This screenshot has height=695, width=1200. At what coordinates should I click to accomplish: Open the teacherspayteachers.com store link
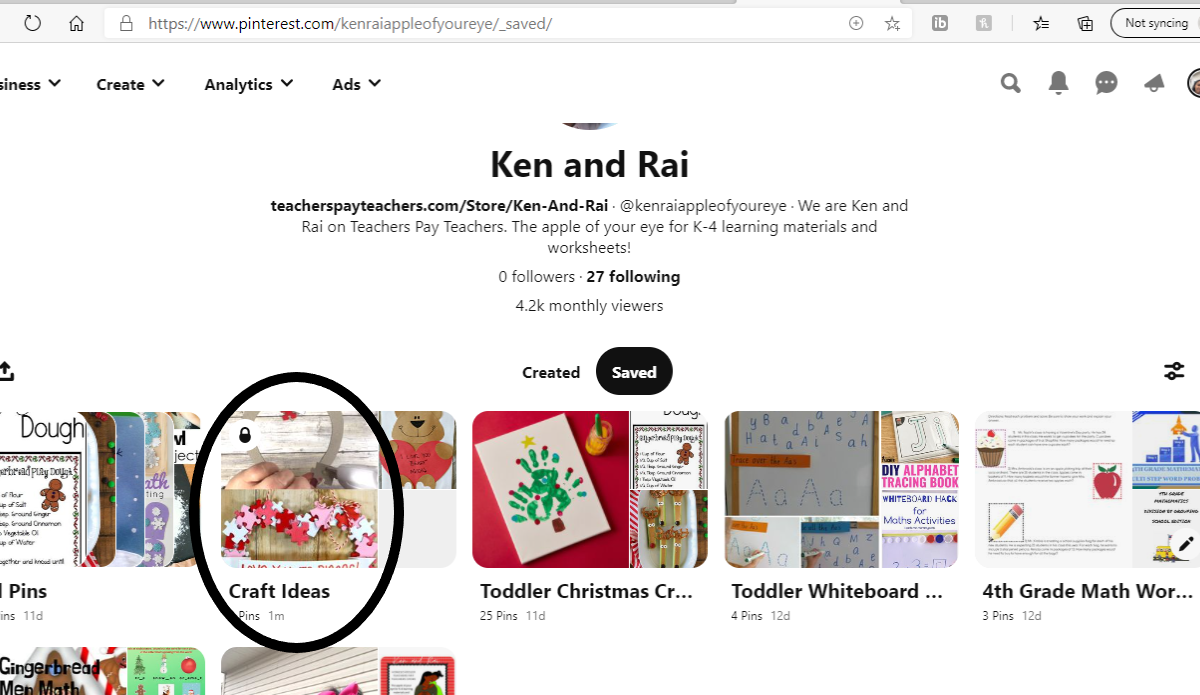[x=440, y=206]
